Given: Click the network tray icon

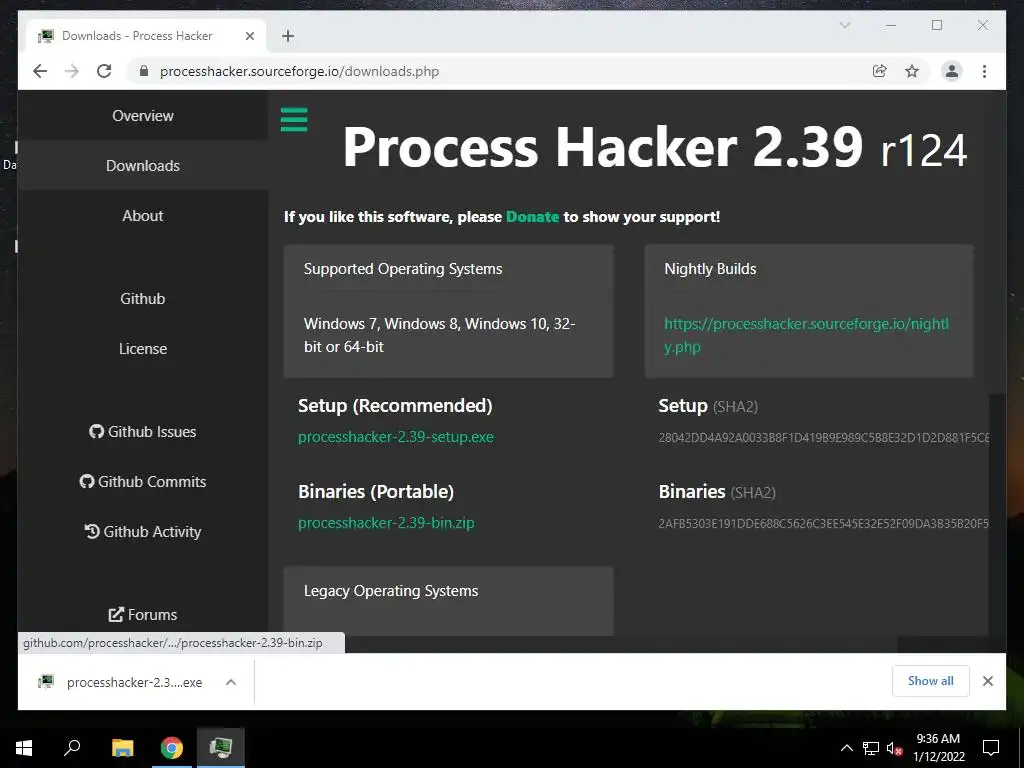Looking at the screenshot, I should click(x=871, y=748).
